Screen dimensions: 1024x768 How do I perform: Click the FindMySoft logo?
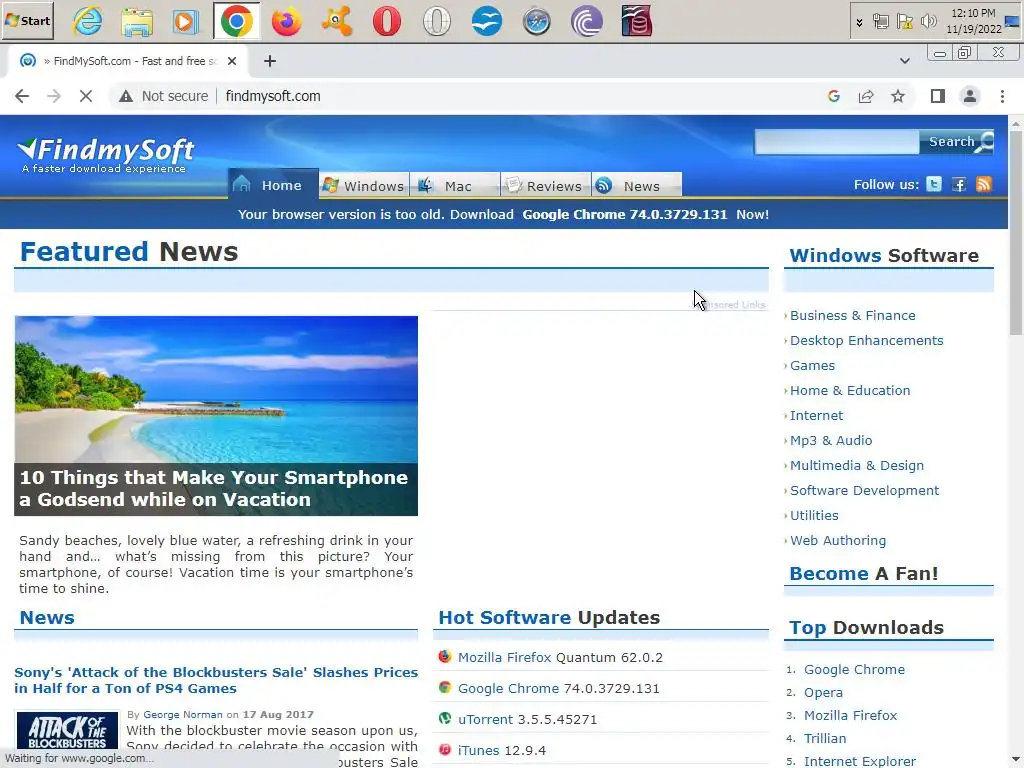[x=106, y=155]
